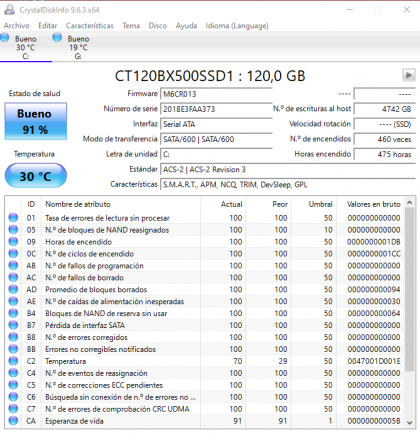
Task: Click the Valores en bruto column header
Action: (x=370, y=204)
